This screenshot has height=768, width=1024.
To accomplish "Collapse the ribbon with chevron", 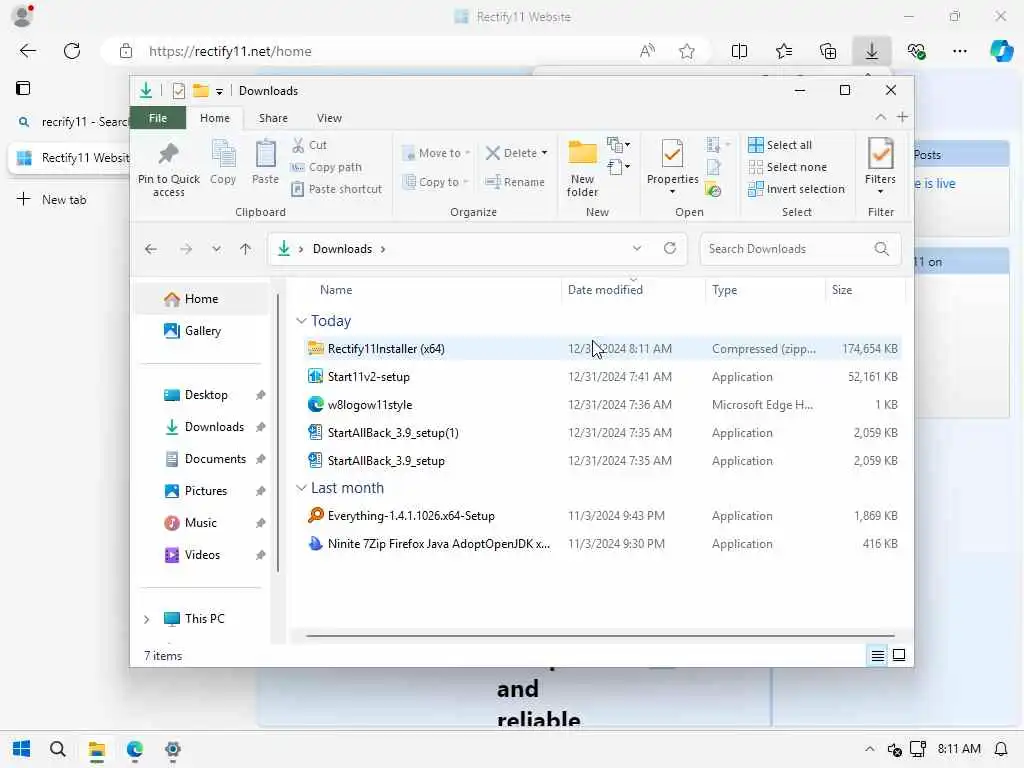I will 880,117.
